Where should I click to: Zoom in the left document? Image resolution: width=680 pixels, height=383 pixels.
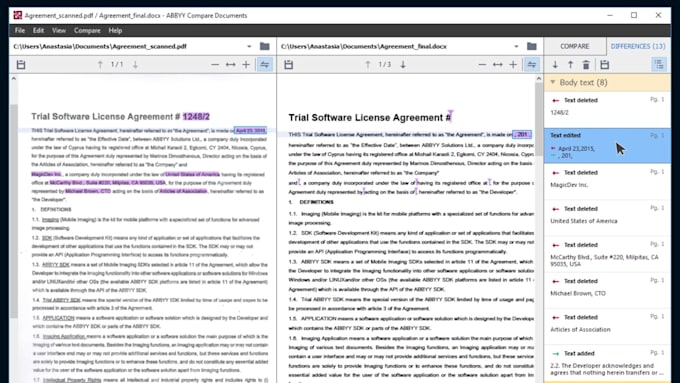pos(246,65)
